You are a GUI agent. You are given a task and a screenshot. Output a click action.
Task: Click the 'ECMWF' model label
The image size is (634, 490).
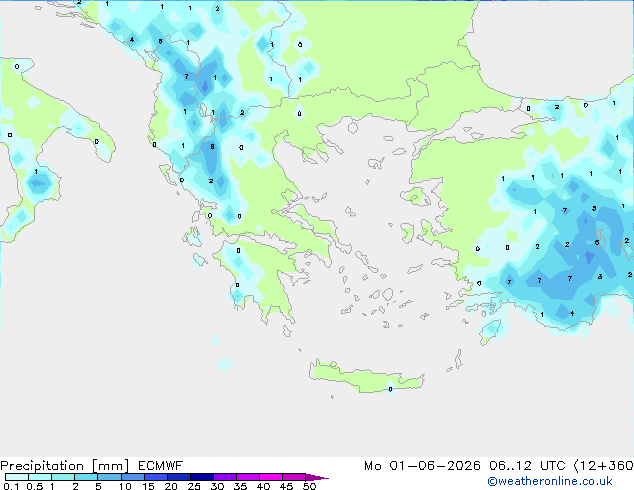tap(160, 466)
